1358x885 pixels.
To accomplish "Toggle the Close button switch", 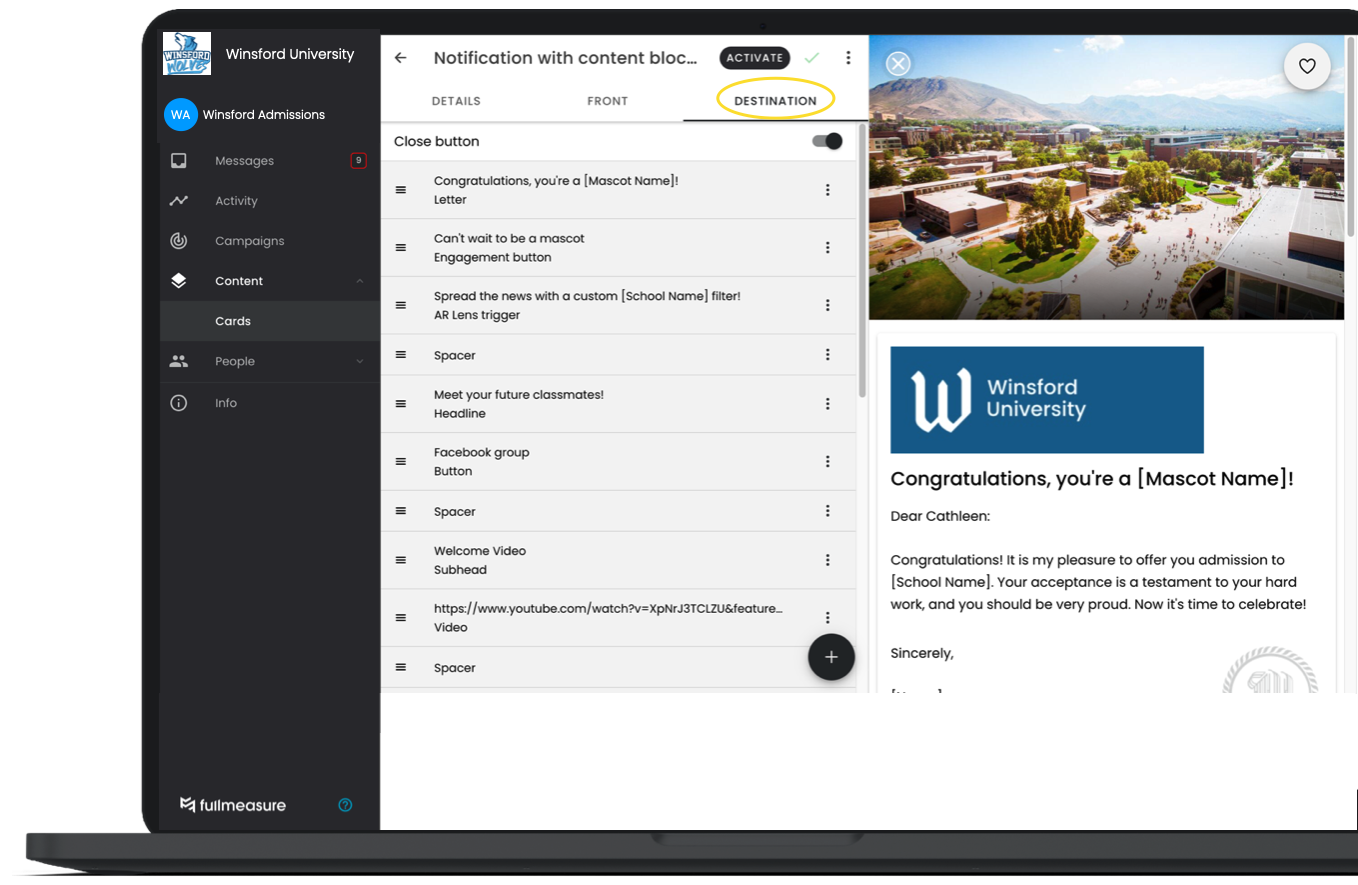I will point(827,141).
